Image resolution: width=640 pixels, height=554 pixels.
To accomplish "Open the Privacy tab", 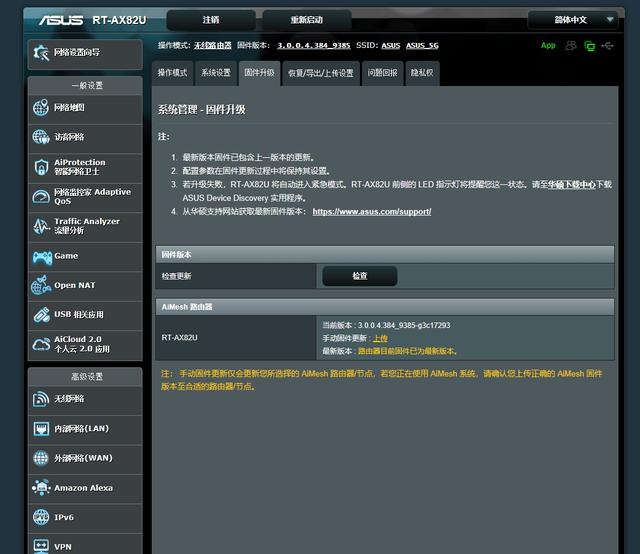I will (422, 73).
